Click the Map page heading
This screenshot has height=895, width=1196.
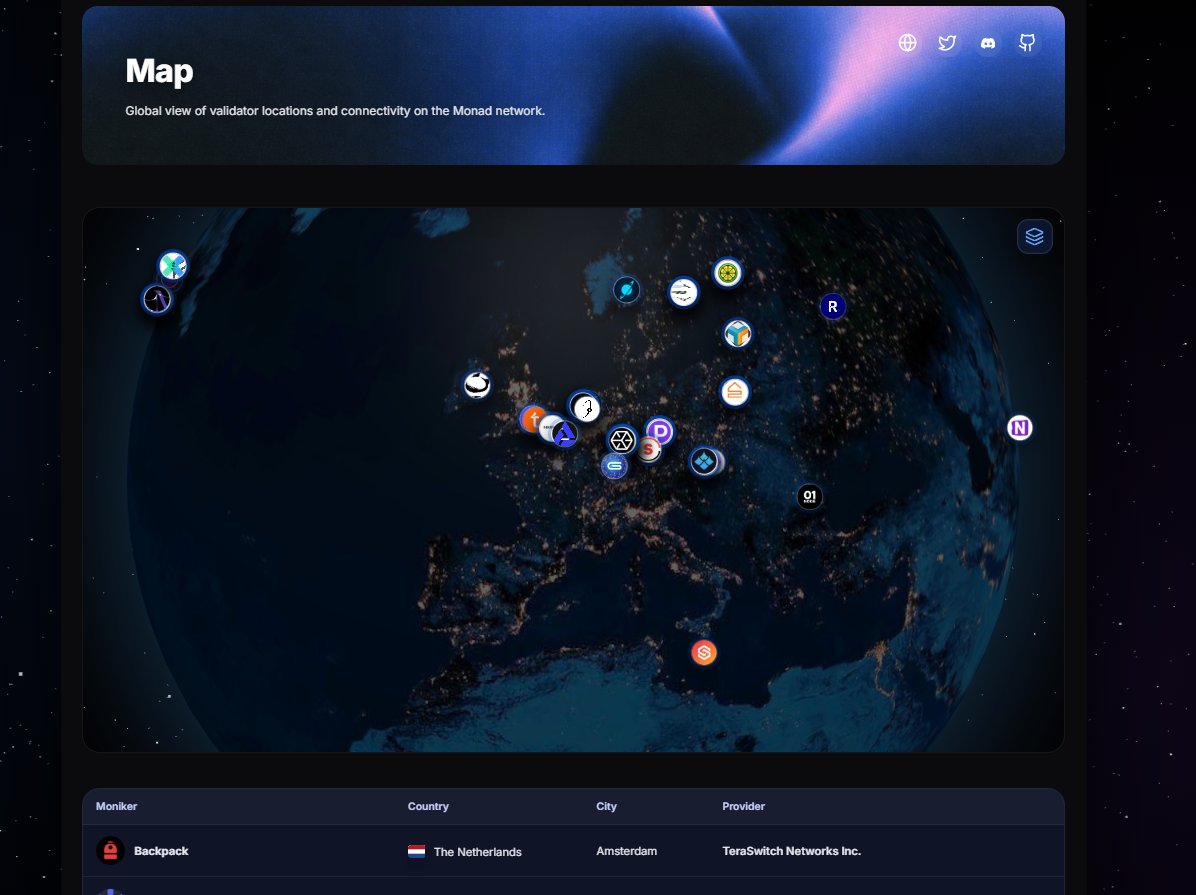(x=159, y=71)
